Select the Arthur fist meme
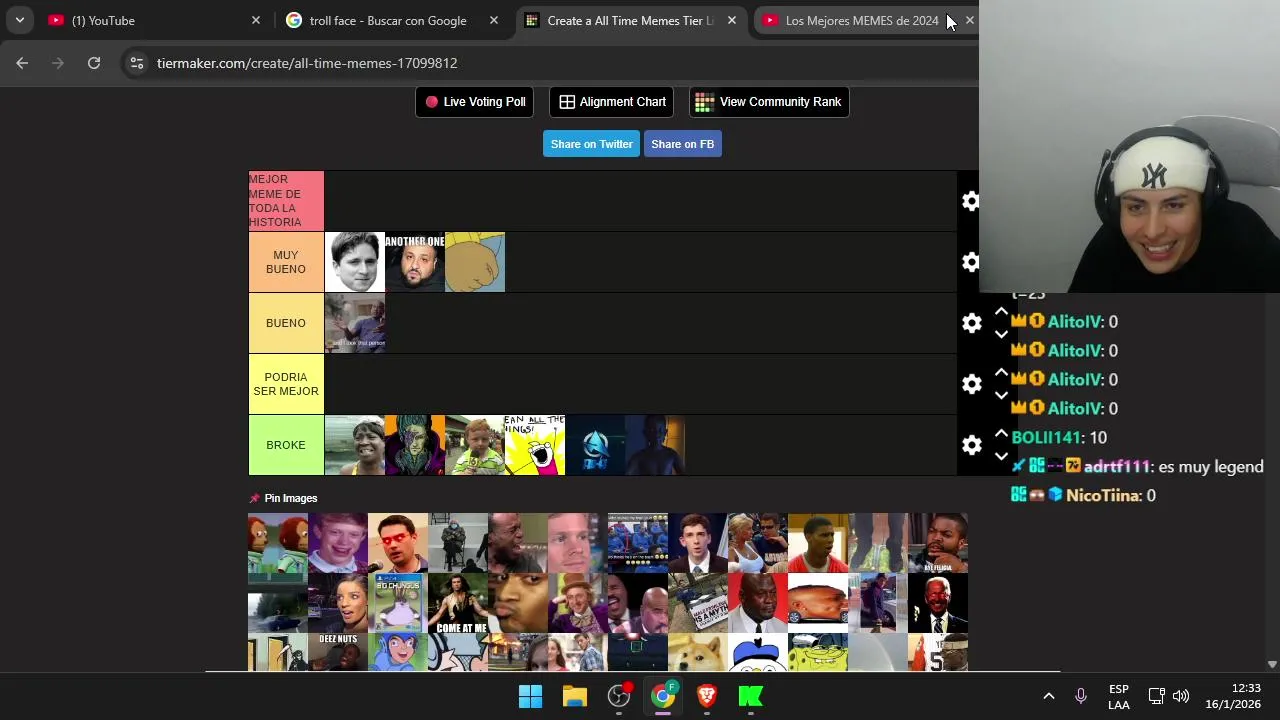The image size is (1280, 720). [x=475, y=262]
